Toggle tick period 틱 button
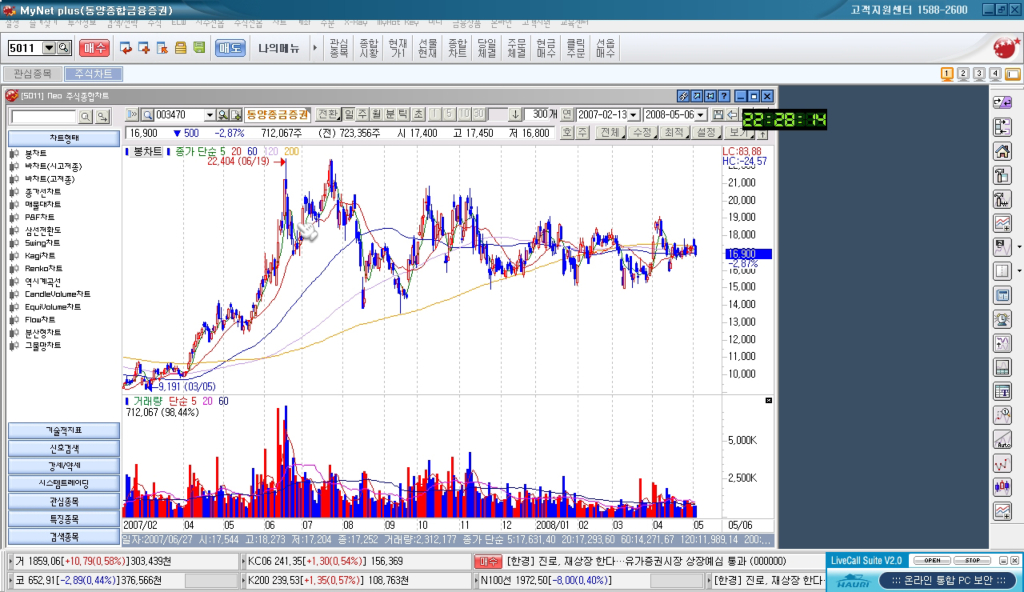This screenshot has height=592, width=1024. pyautogui.click(x=404, y=114)
